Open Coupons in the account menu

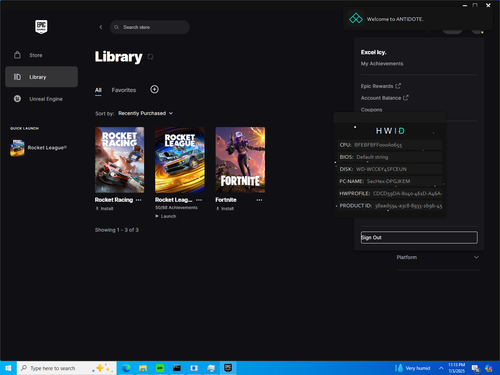[371, 110]
